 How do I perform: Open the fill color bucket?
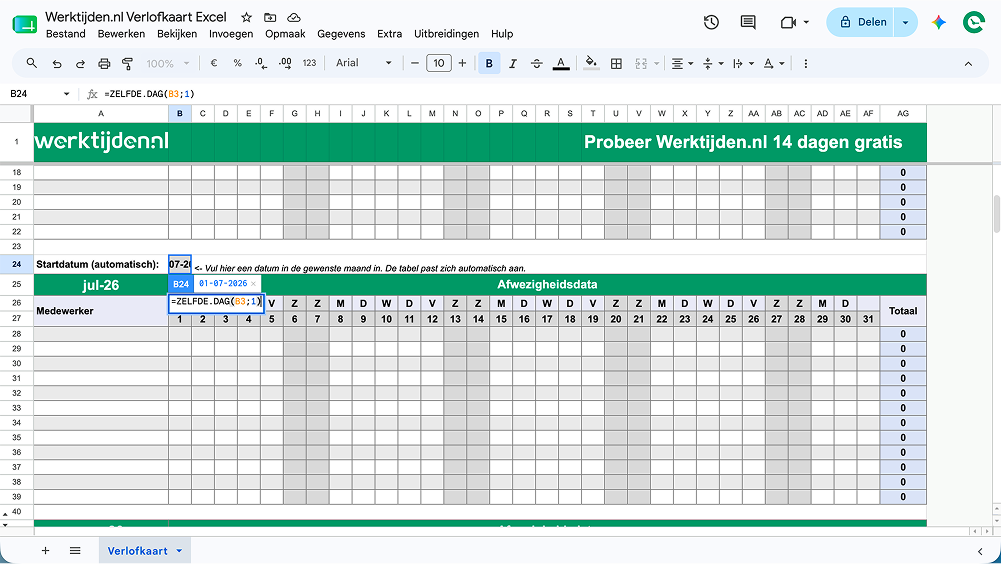591,63
